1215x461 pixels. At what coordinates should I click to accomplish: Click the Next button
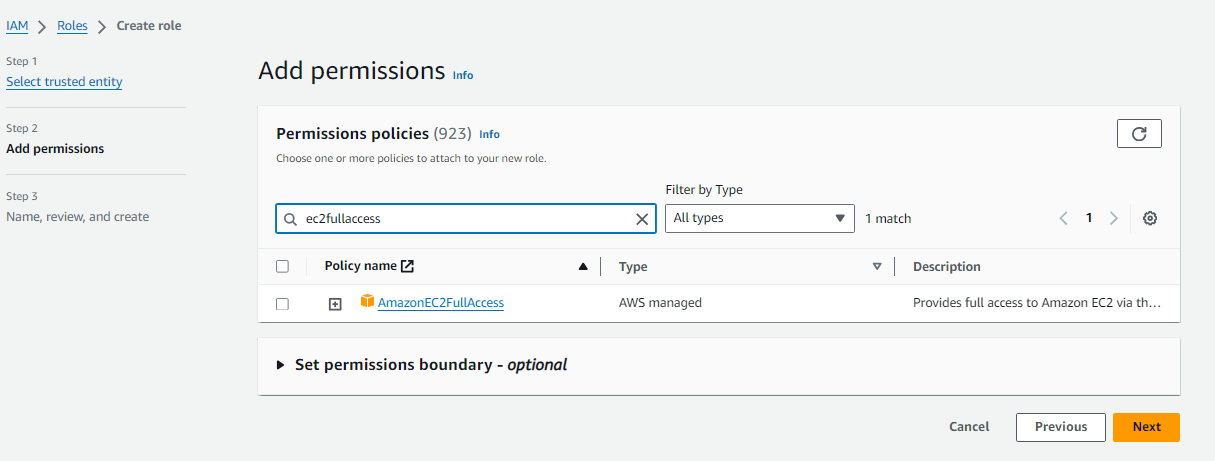click(1146, 427)
